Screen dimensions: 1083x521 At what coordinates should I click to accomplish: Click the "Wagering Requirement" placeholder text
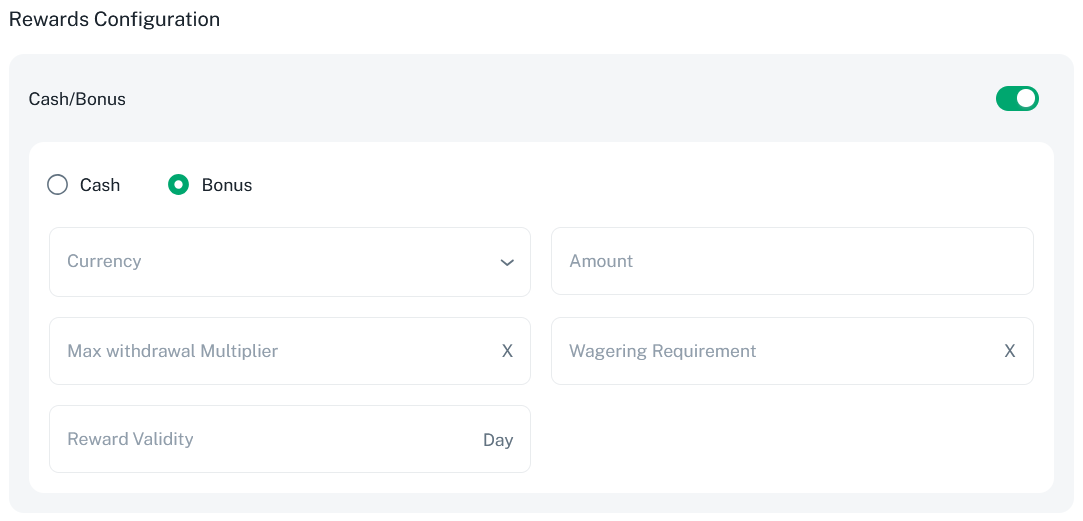pyautogui.click(x=662, y=351)
